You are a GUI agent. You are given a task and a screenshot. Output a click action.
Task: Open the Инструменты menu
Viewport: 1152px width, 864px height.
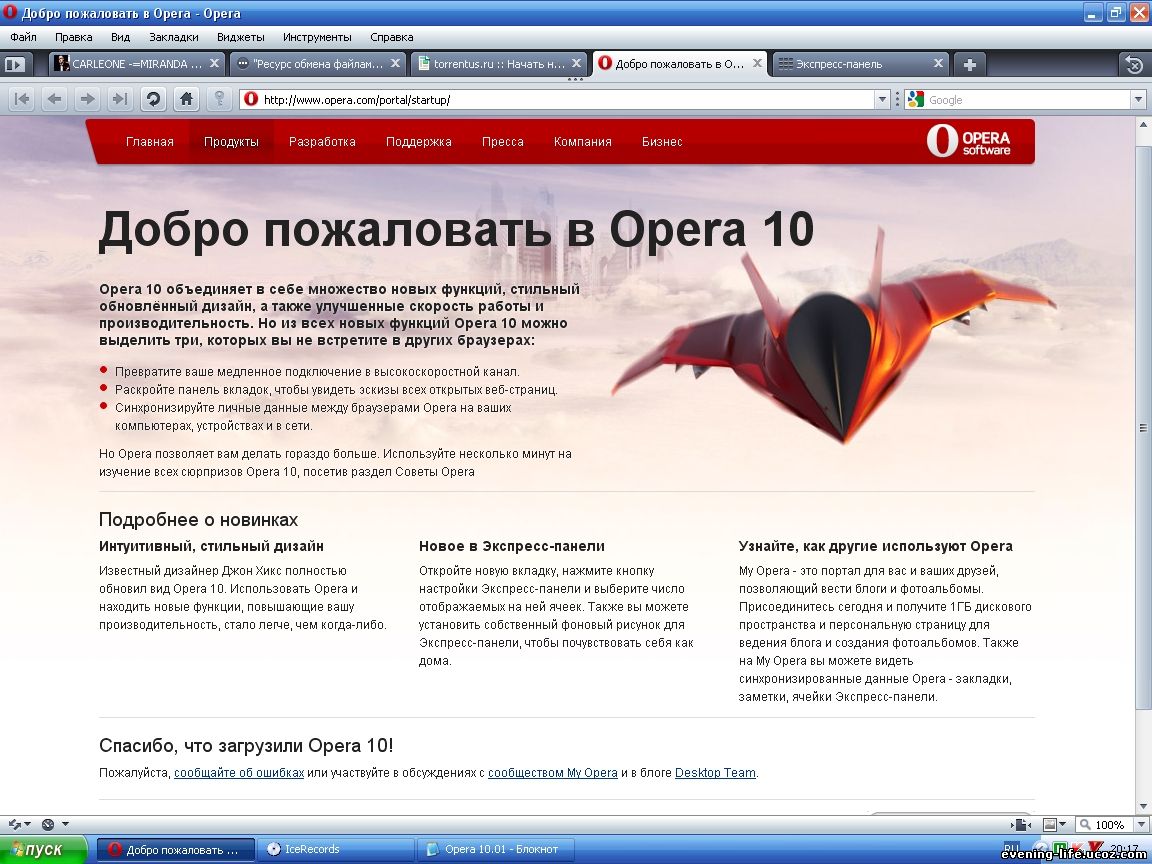[317, 37]
